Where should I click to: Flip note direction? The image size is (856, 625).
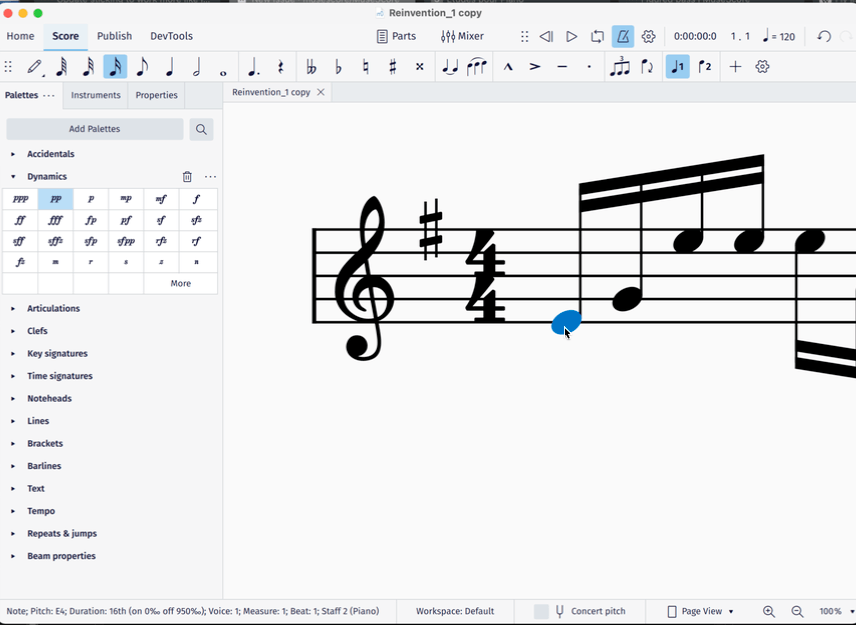[x=647, y=67]
